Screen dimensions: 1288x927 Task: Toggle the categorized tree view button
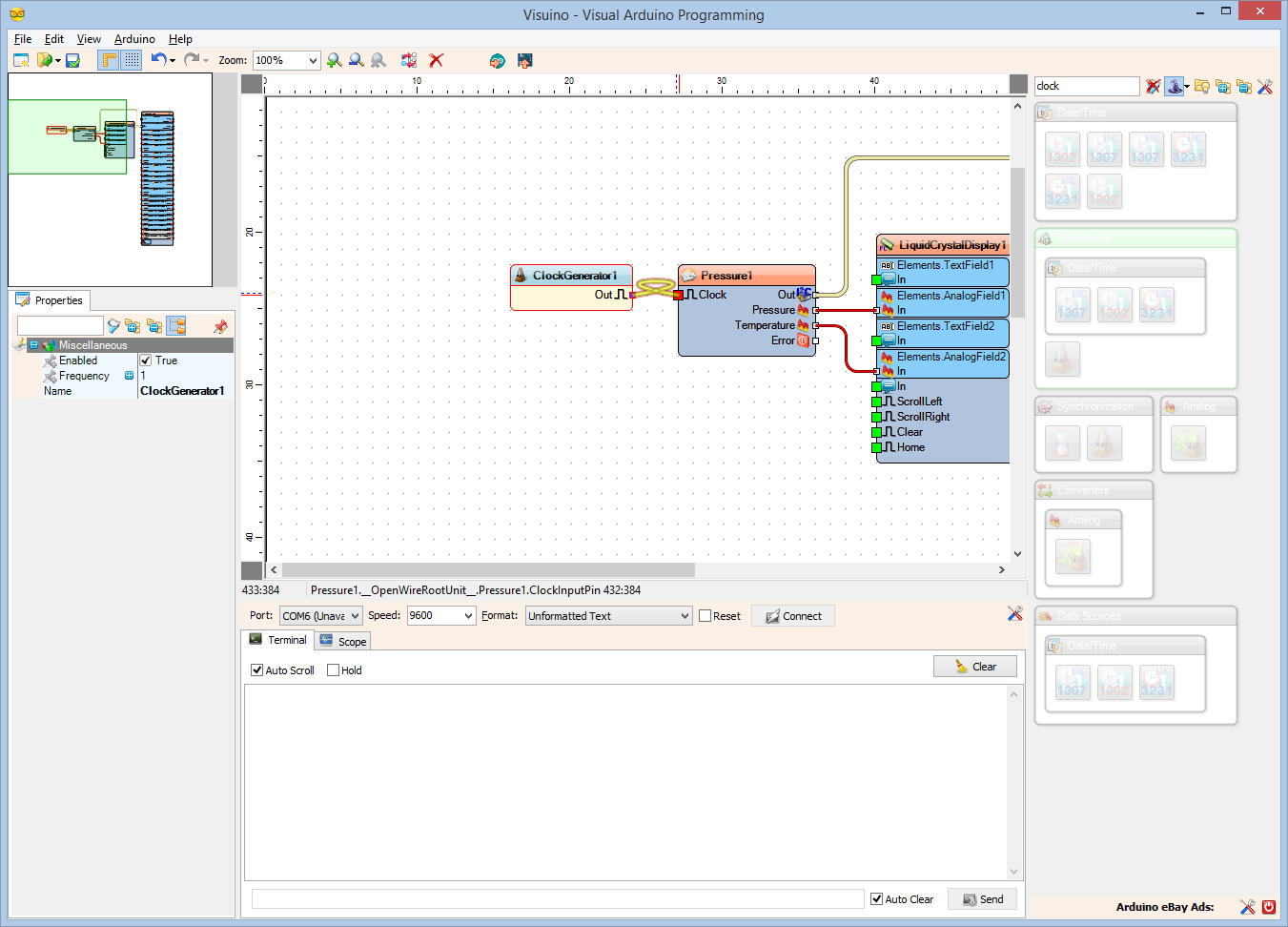tap(176, 326)
